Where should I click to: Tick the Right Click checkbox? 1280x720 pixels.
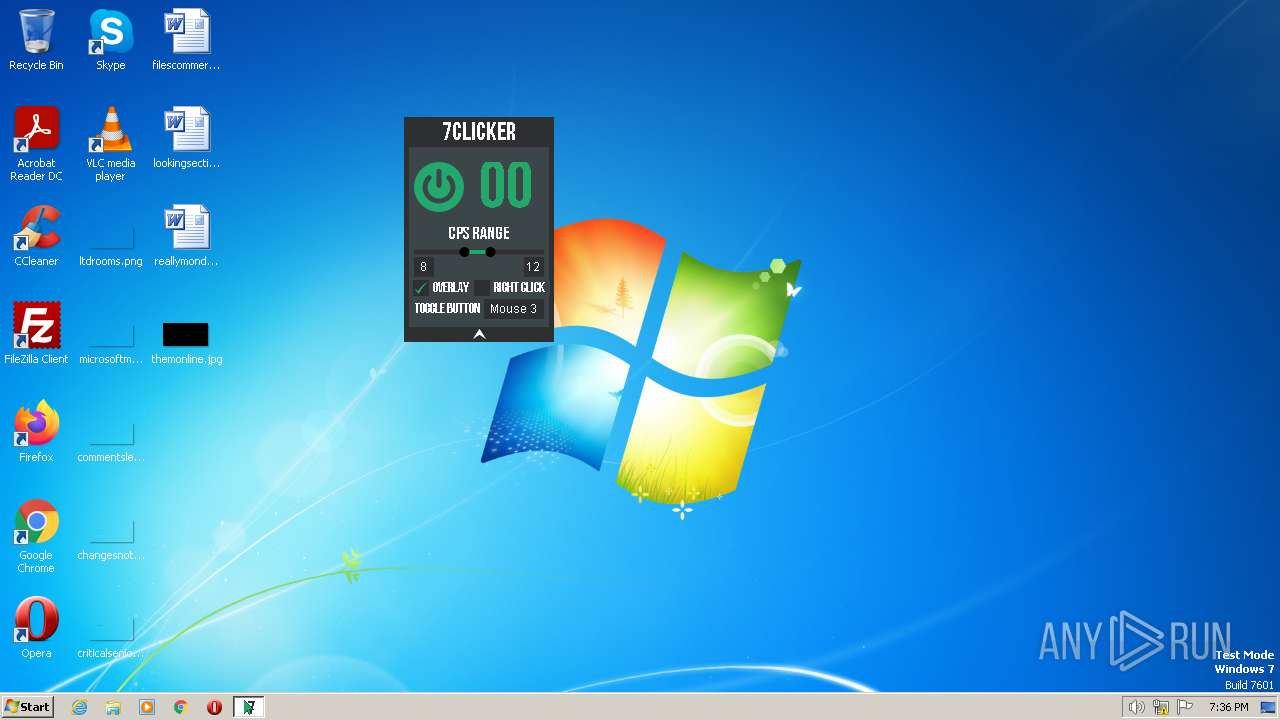484,288
